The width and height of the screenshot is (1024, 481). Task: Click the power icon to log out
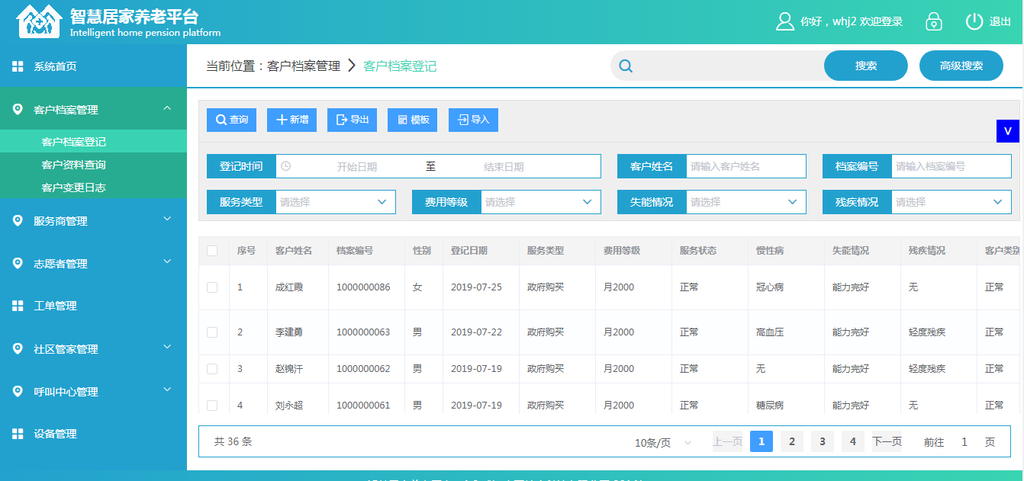[x=974, y=22]
